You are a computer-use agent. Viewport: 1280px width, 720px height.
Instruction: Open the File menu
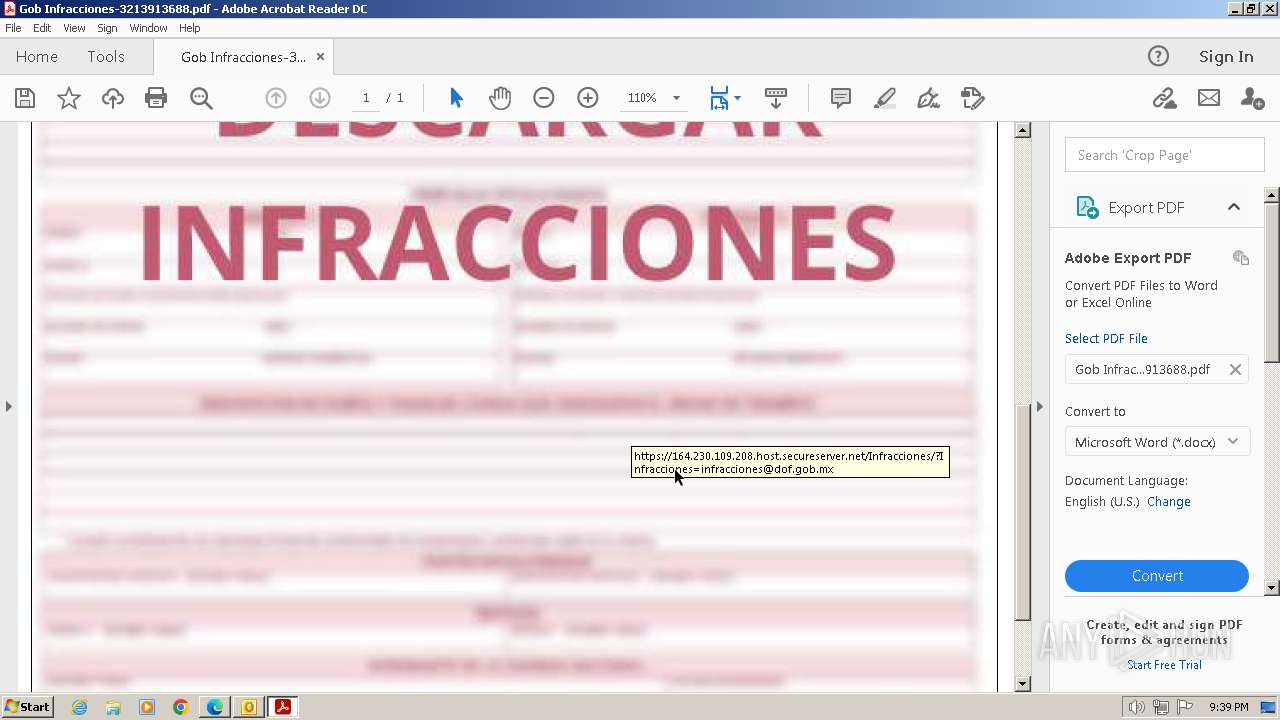click(x=13, y=28)
